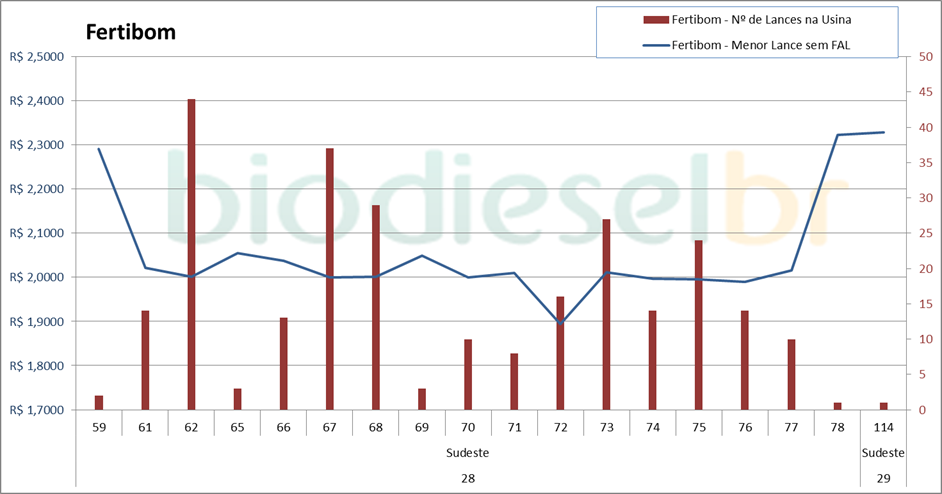Click the blue line point at auction 59
The height and width of the screenshot is (494, 942).
pyautogui.click(x=99, y=149)
